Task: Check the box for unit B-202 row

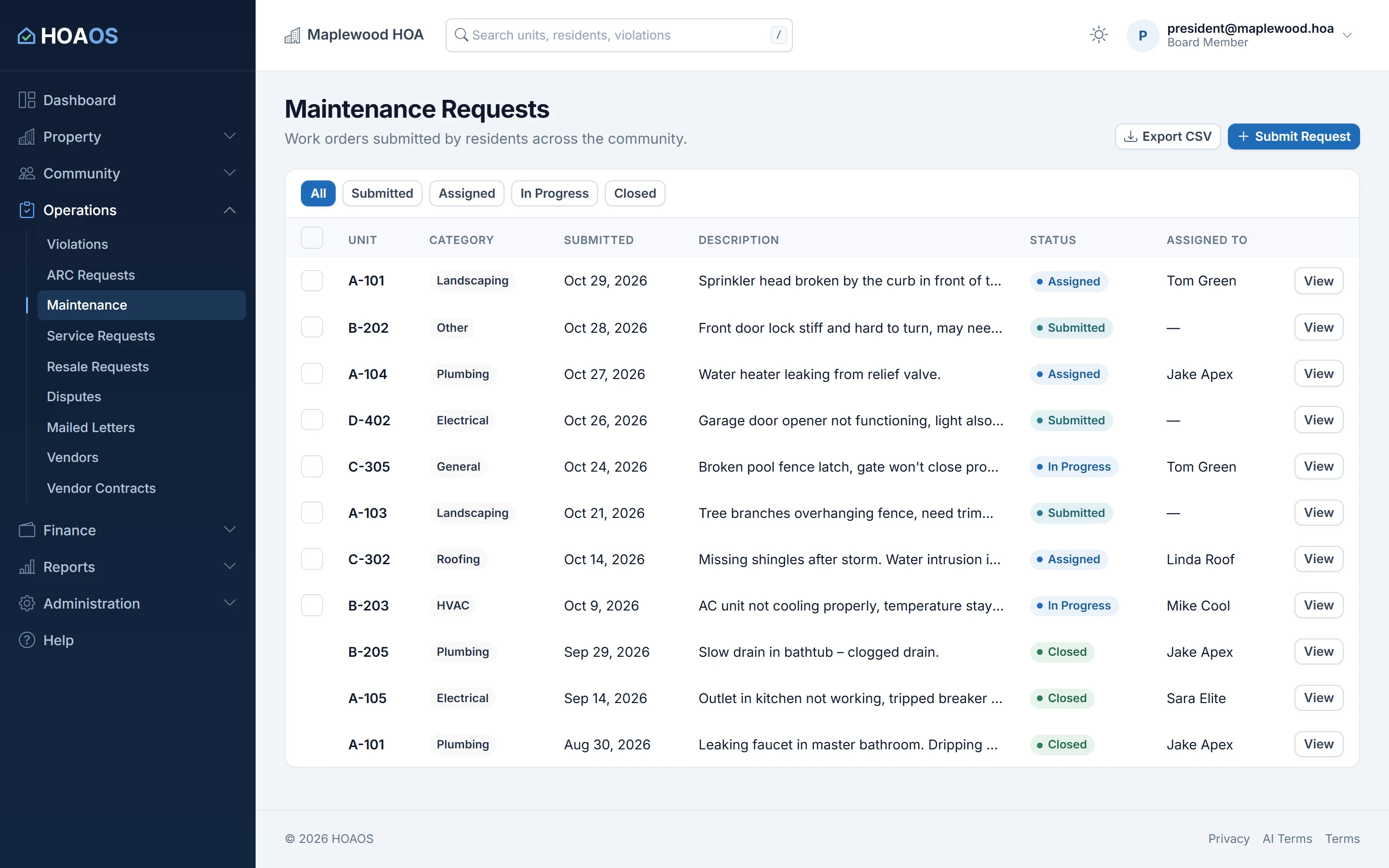Action: click(312, 327)
